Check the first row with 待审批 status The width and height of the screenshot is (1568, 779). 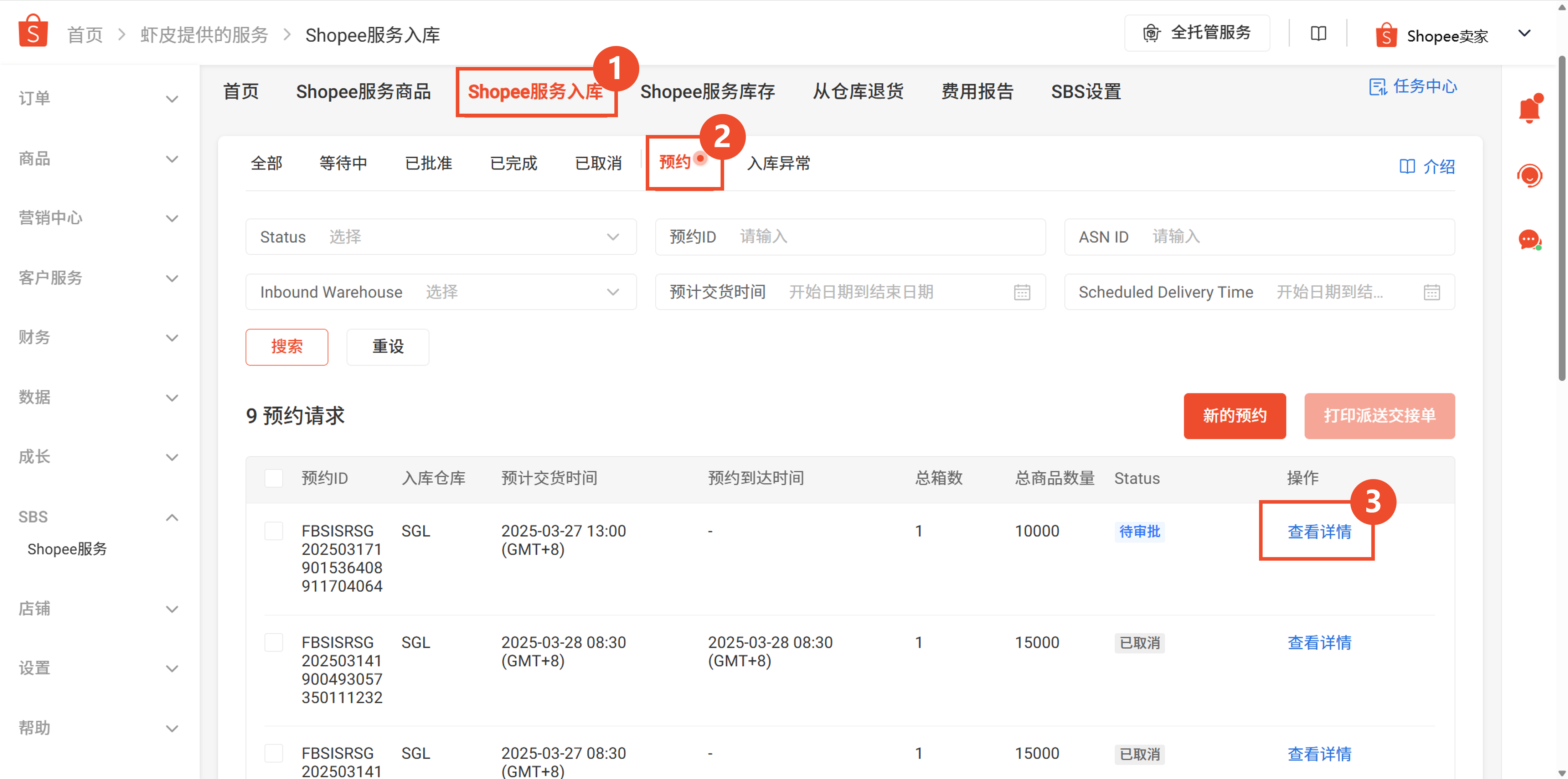[x=274, y=531]
